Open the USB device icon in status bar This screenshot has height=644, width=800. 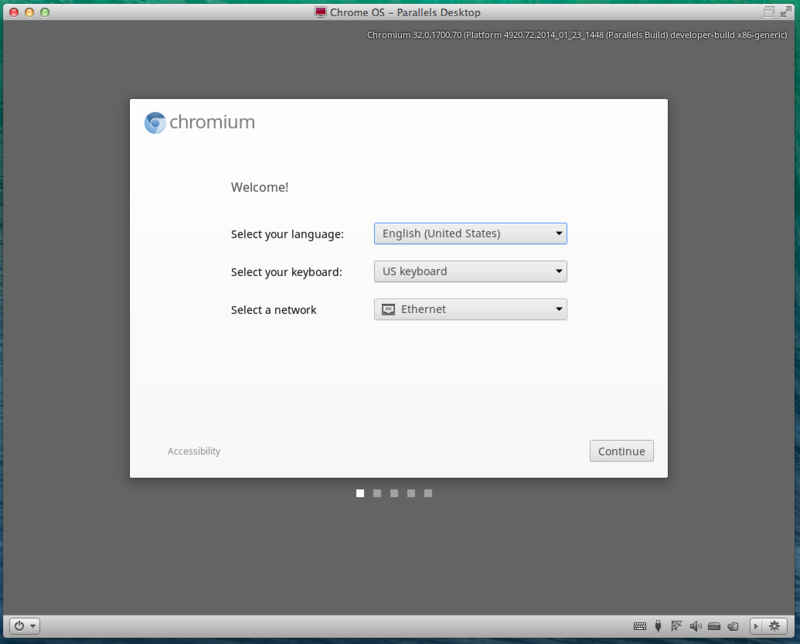[x=658, y=626]
